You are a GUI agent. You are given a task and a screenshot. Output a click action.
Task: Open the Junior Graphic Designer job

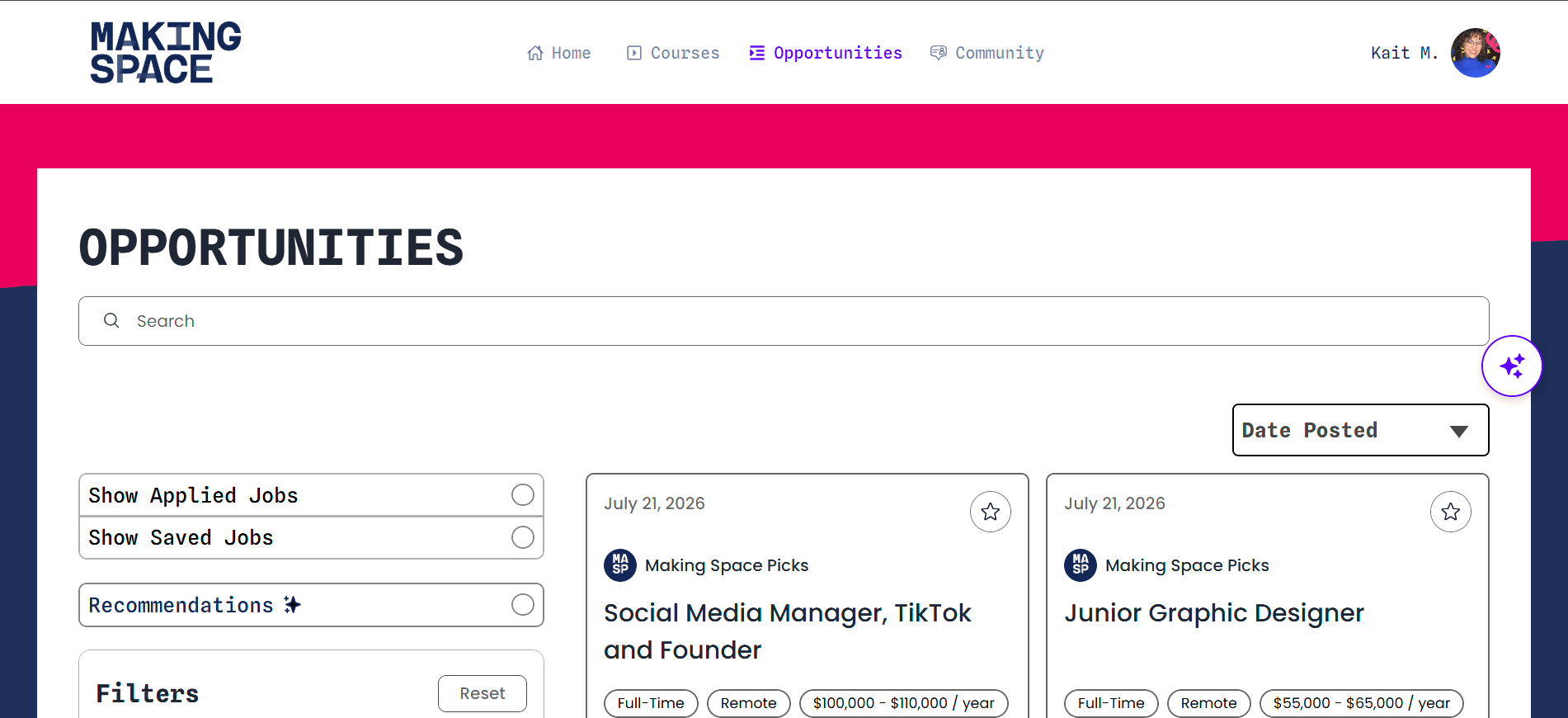1214,613
